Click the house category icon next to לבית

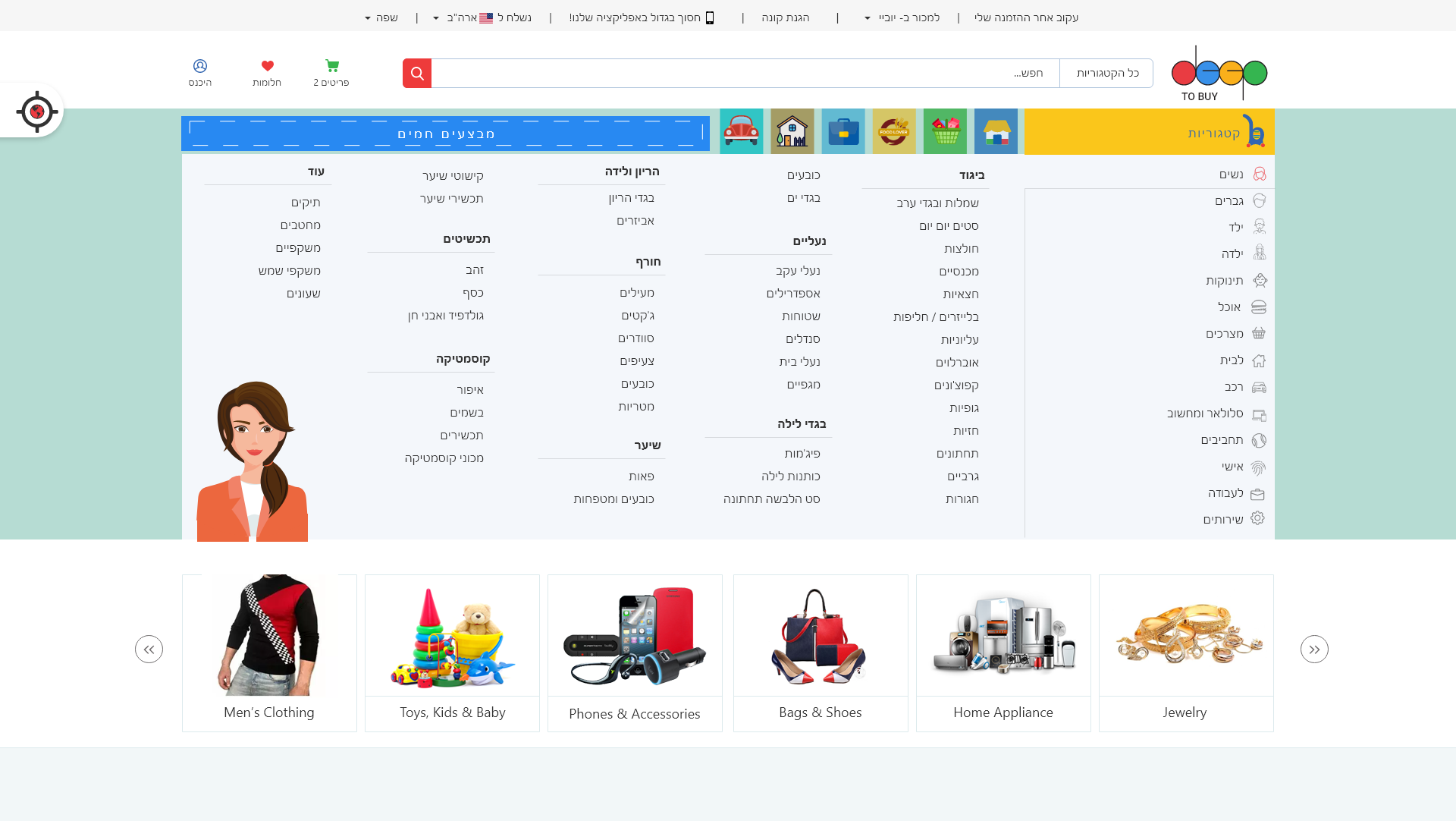tap(1259, 360)
